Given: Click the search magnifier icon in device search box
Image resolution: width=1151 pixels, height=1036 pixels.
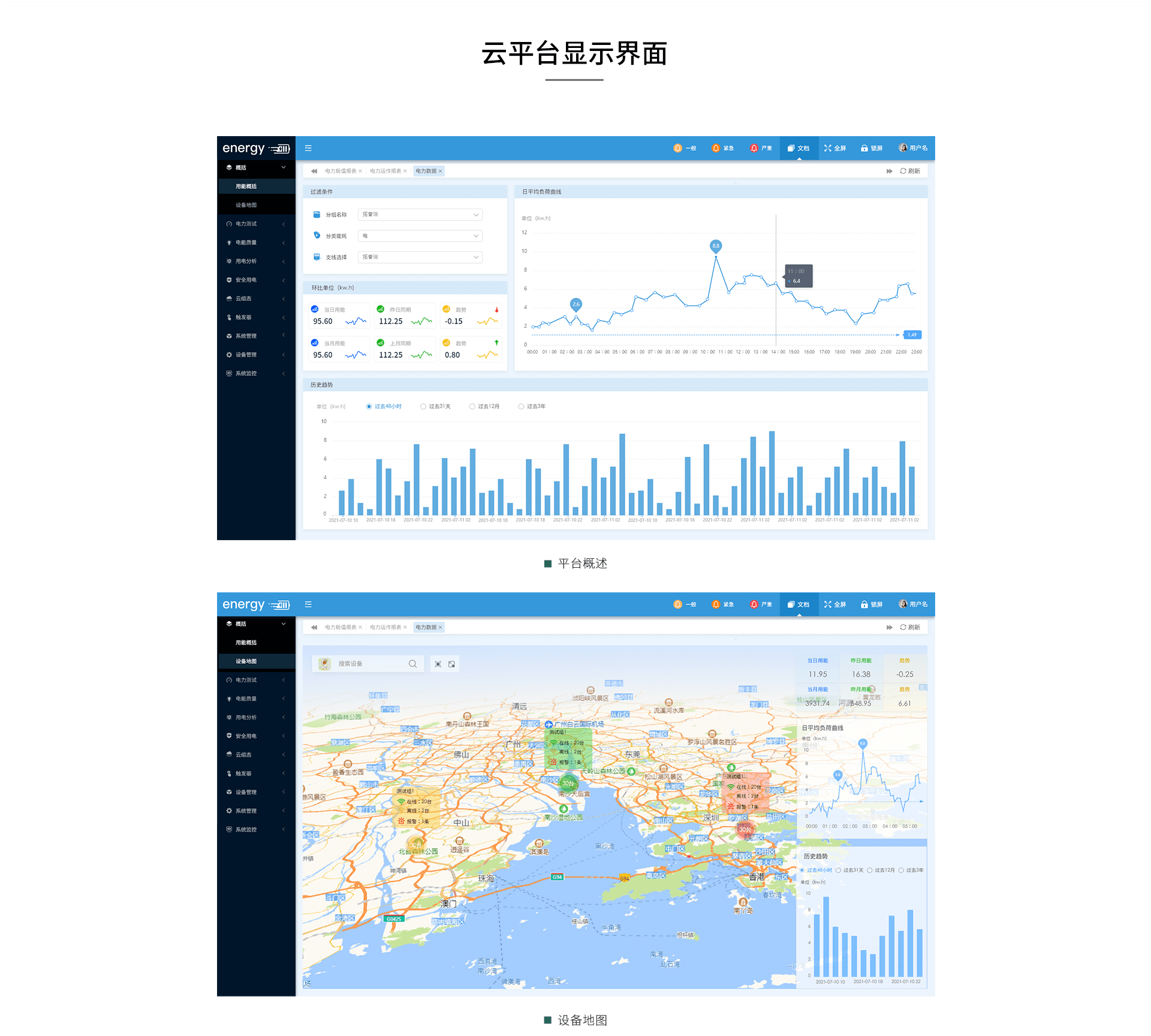Looking at the screenshot, I should [x=412, y=664].
